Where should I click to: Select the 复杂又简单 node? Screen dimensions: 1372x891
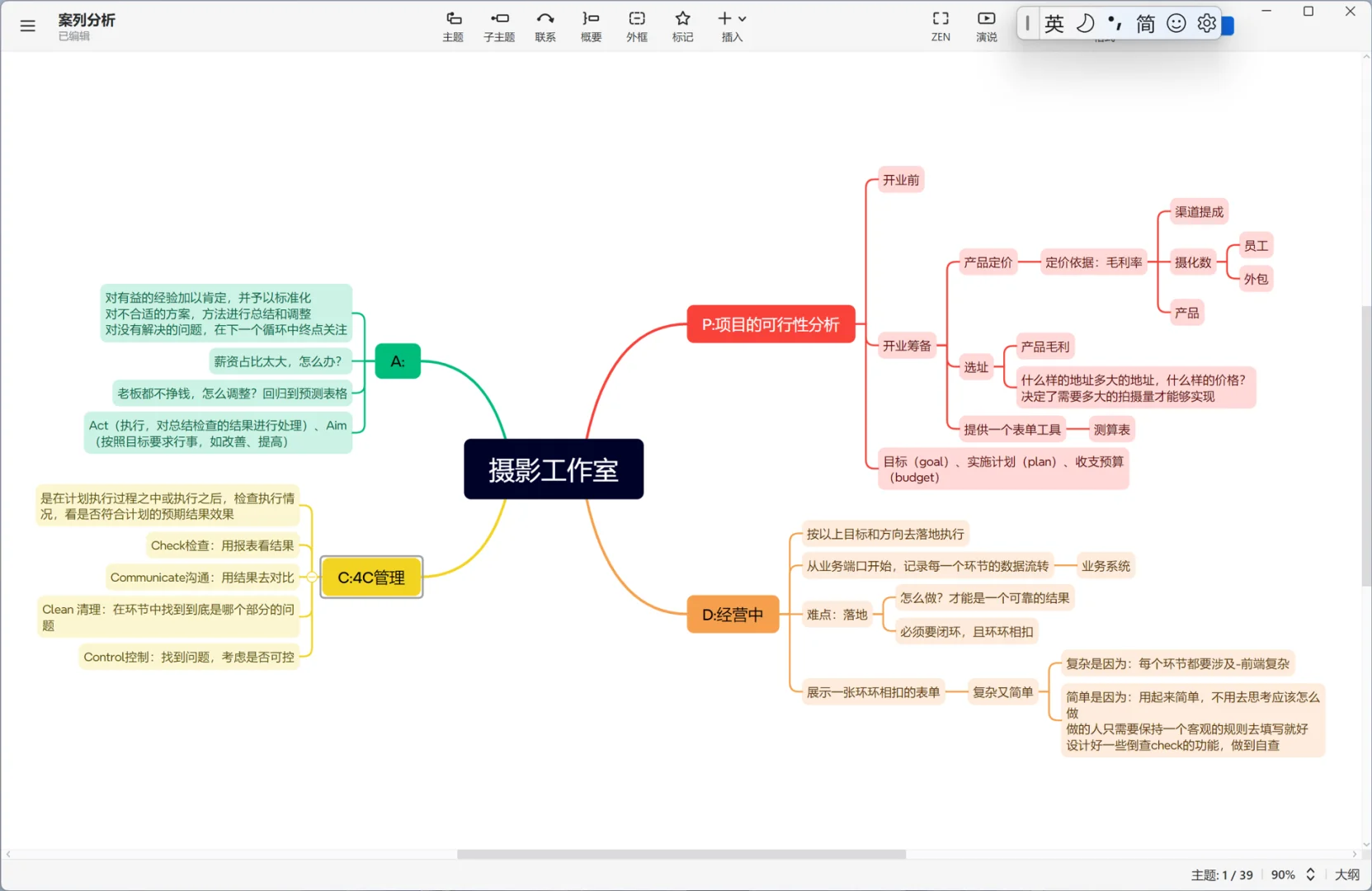click(x=1002, y=692)
